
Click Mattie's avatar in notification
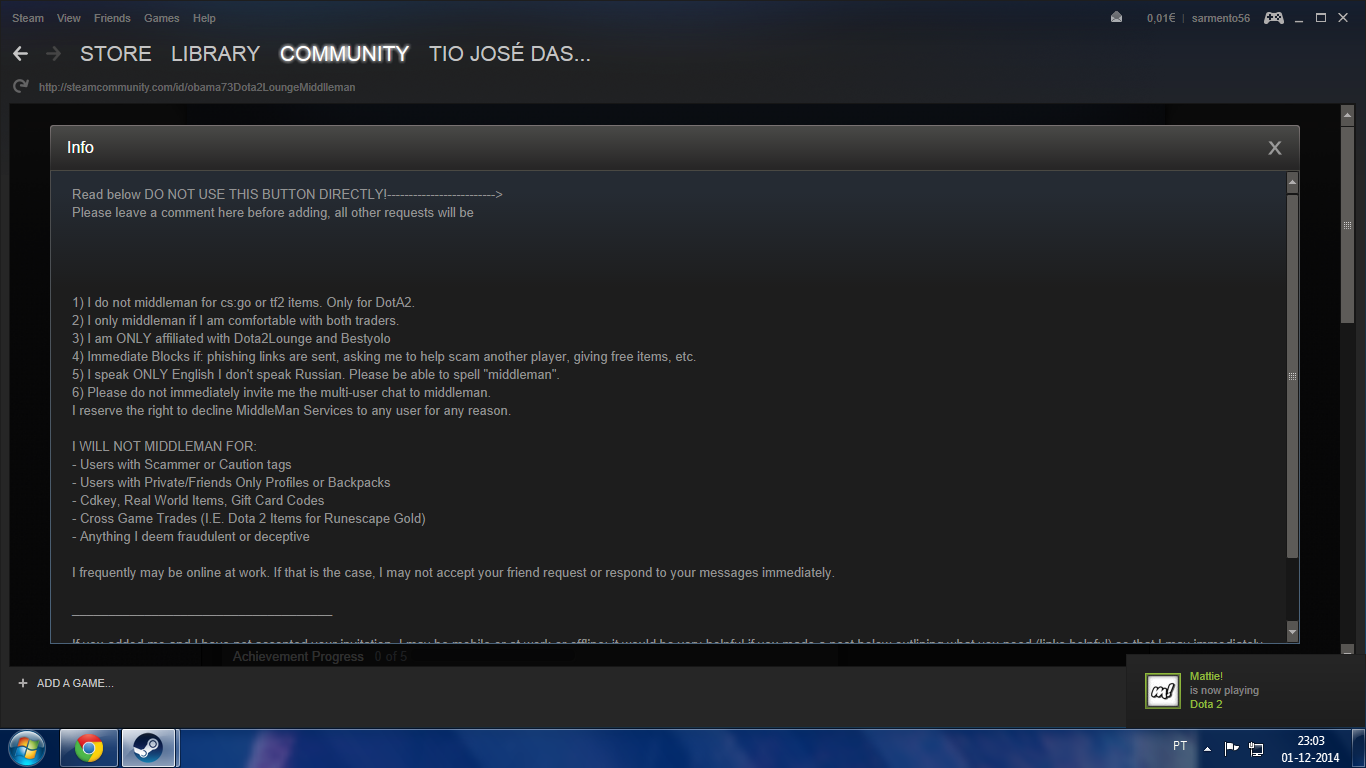(x=1163, y=690)
